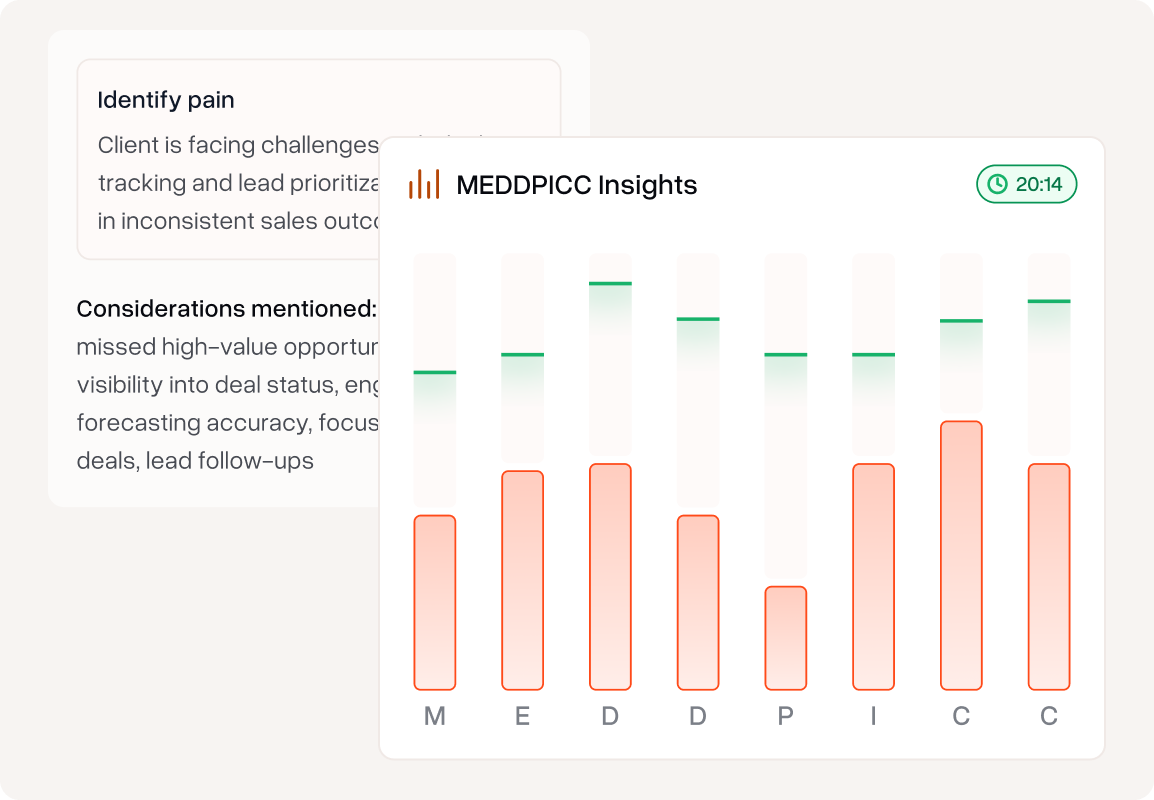This screenshot has width=1154, height=800.
Task: Click the green target line in I column
Action: tap(873, 355)
